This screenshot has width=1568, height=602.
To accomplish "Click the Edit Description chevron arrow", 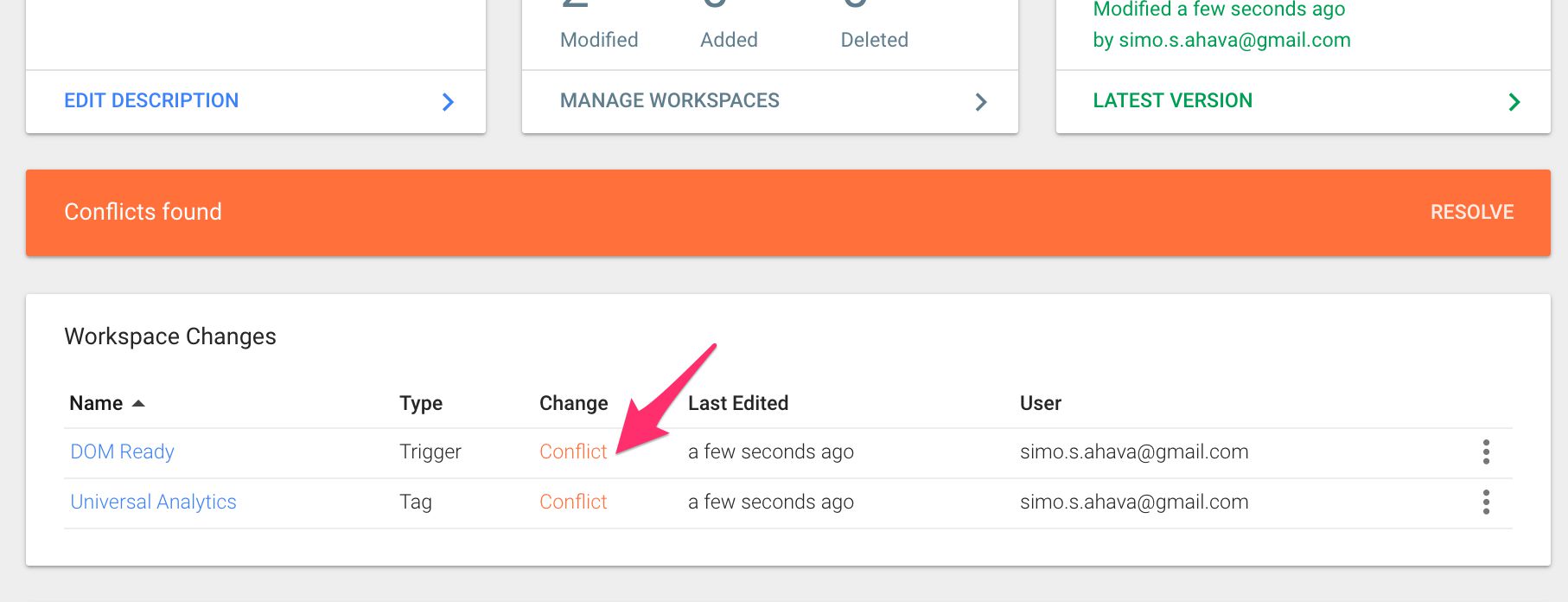I will [x=448, y=102].
